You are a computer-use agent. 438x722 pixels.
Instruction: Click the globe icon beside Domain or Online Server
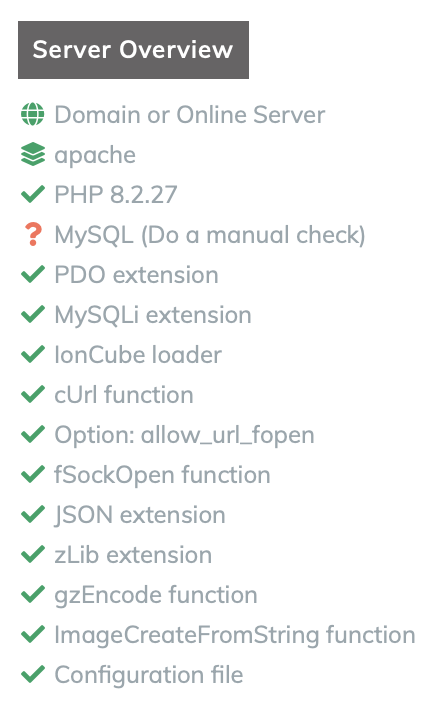click(33, 114)
